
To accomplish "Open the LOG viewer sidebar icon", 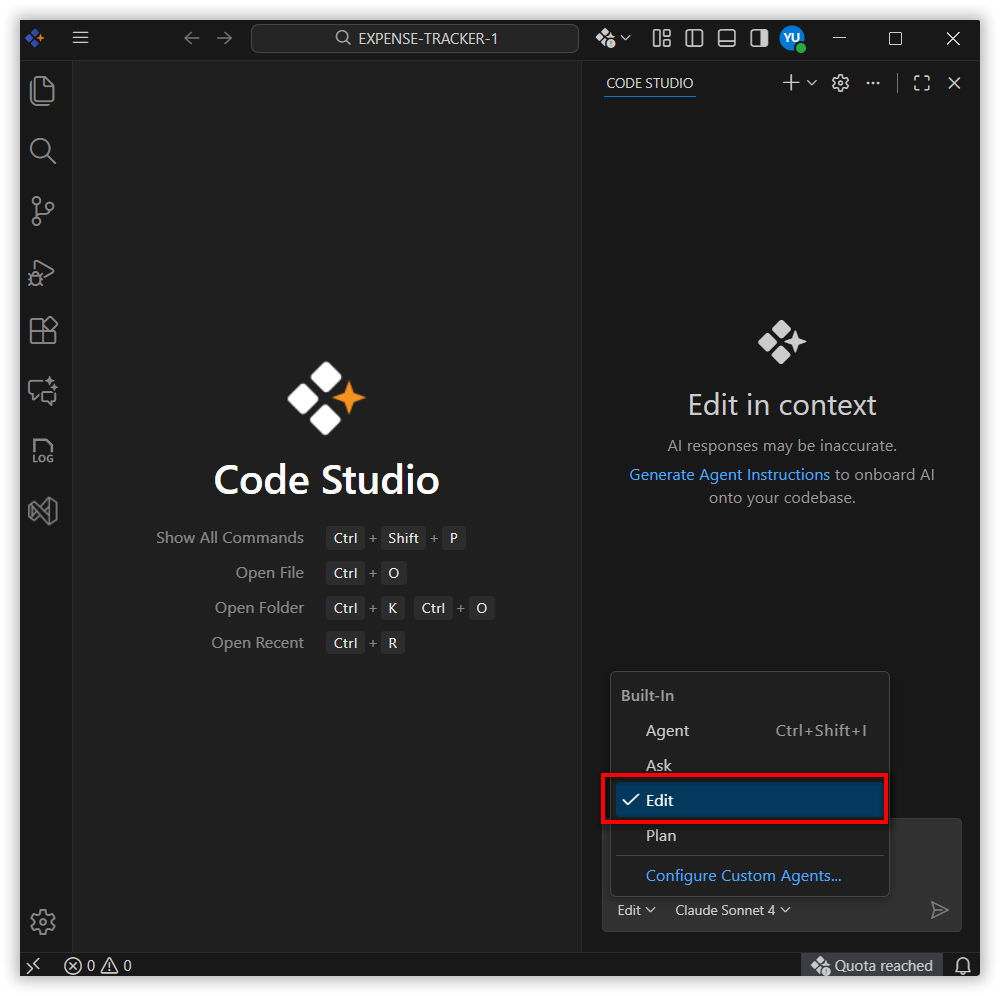I will [42, 451].
